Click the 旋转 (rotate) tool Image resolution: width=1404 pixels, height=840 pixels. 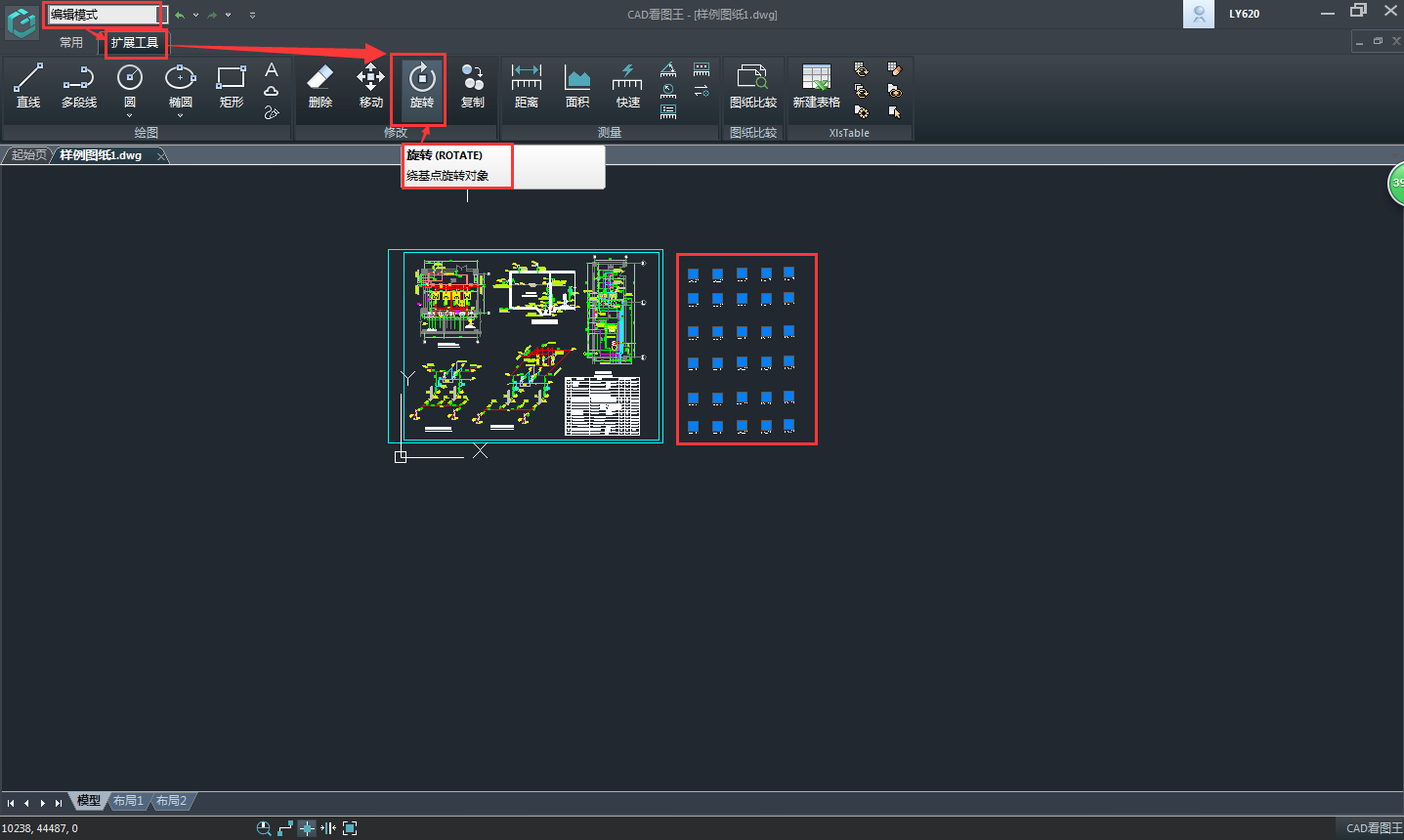pos(421,86)
